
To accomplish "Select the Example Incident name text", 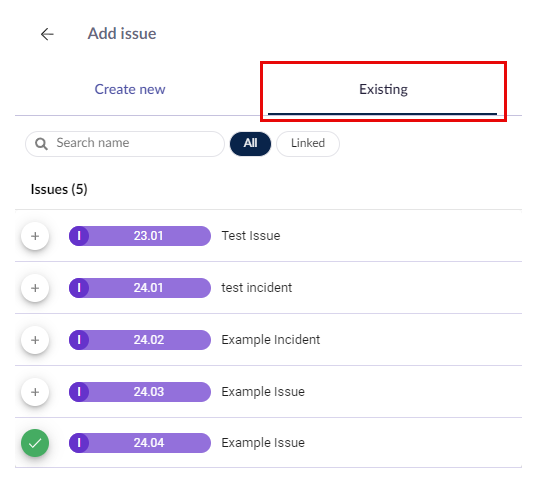I will (x=271, y=340).
